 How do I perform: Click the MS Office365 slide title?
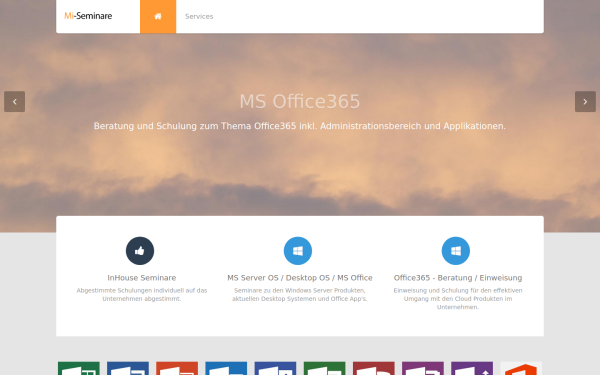tap(300, 101)
